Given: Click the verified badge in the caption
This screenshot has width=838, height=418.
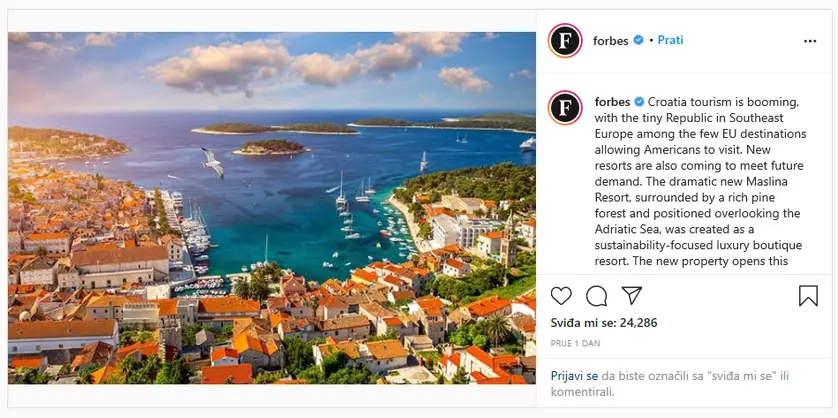Looking at the screenshot, I should point(638,102).
